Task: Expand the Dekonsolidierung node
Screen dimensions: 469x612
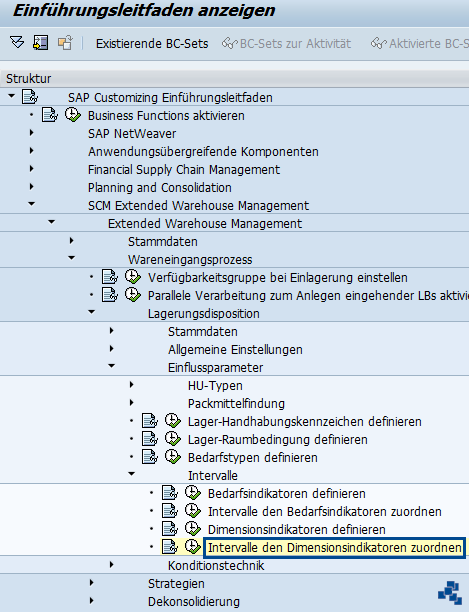Action: tap(91, 601)
